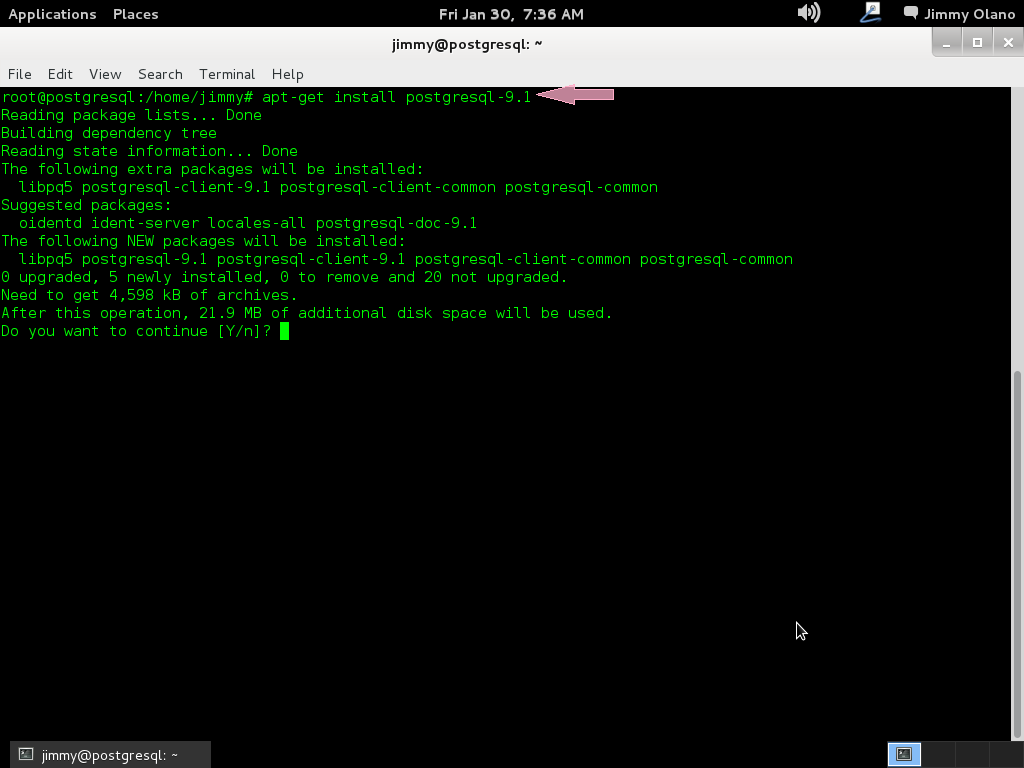Open the Search menu
This screenshot has width=1024, height=768.
[160, 74]
